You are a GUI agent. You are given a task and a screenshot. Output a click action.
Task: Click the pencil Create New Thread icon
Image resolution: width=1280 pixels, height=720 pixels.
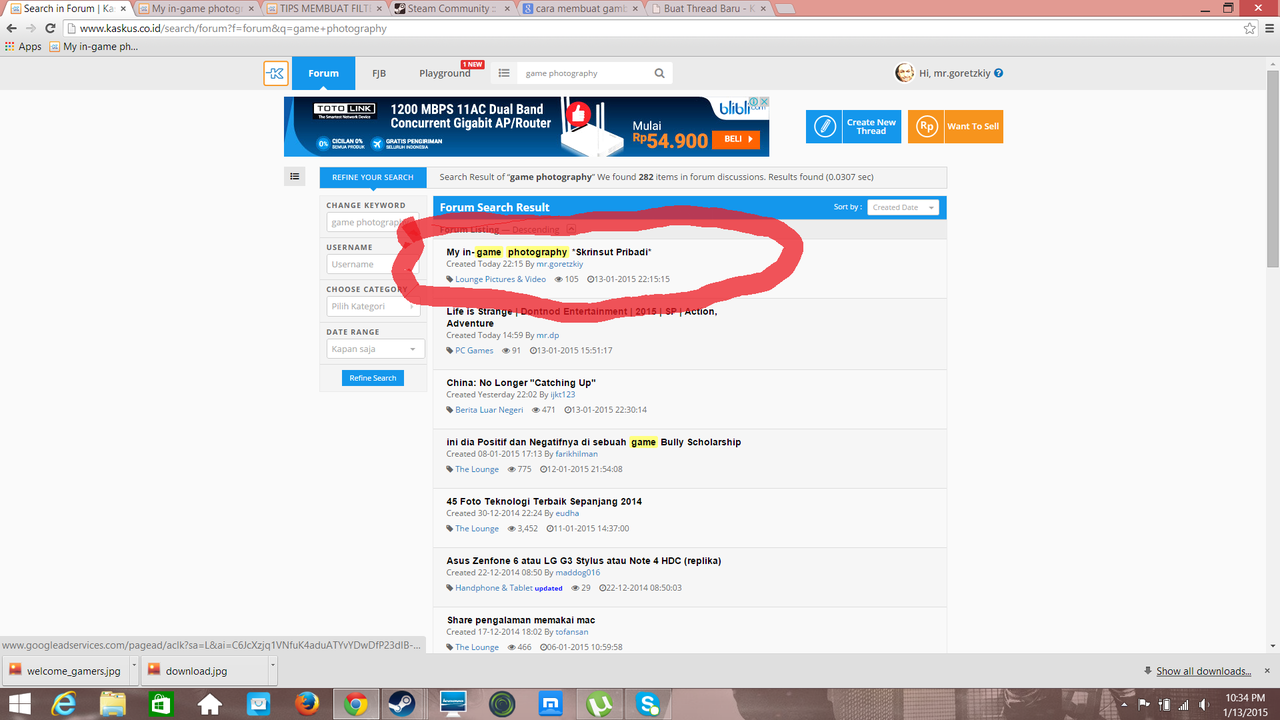click(x=825, y=127)
